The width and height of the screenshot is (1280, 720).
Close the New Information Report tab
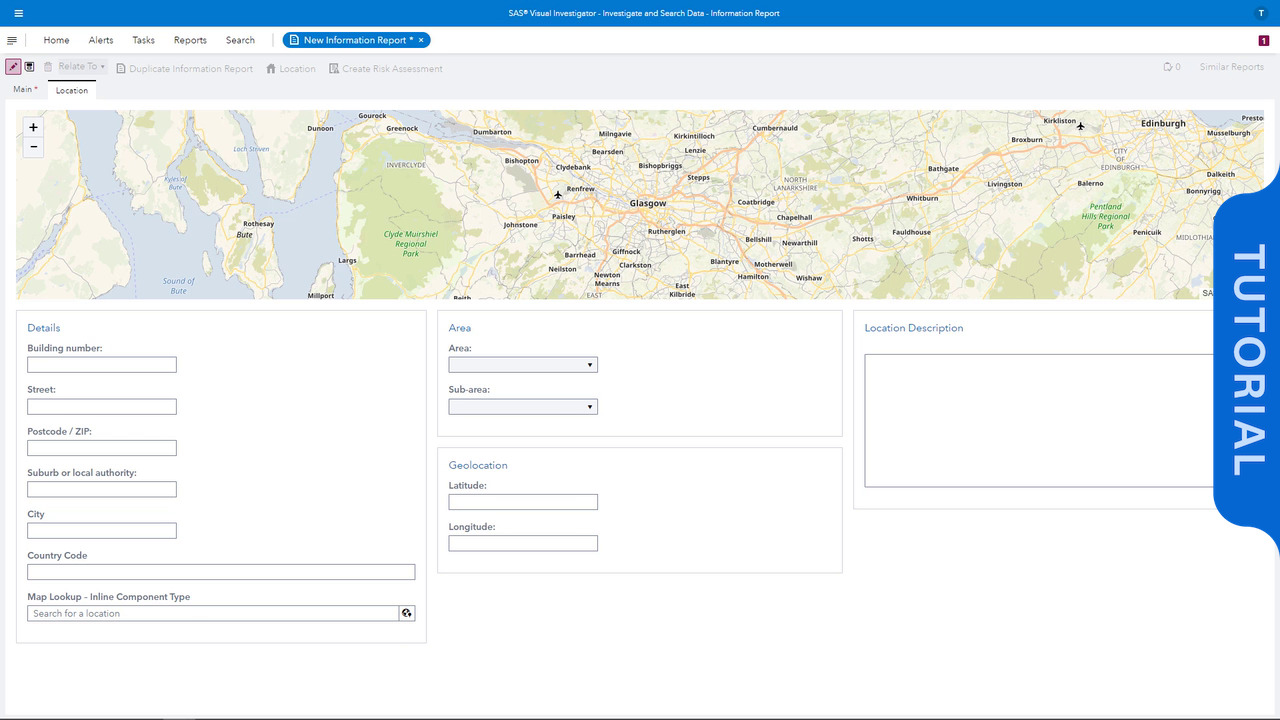[x=421, y=40]
